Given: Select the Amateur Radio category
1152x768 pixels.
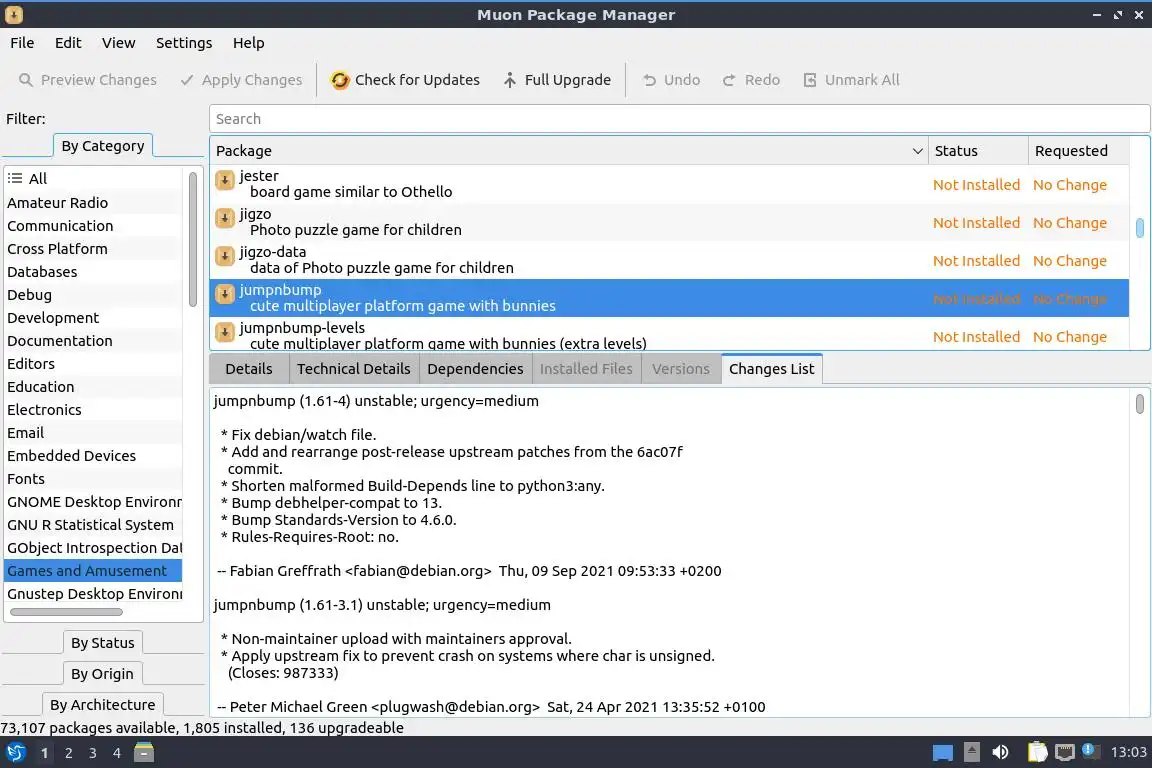Looking at the screenshot, I should (x=93, y=203).
